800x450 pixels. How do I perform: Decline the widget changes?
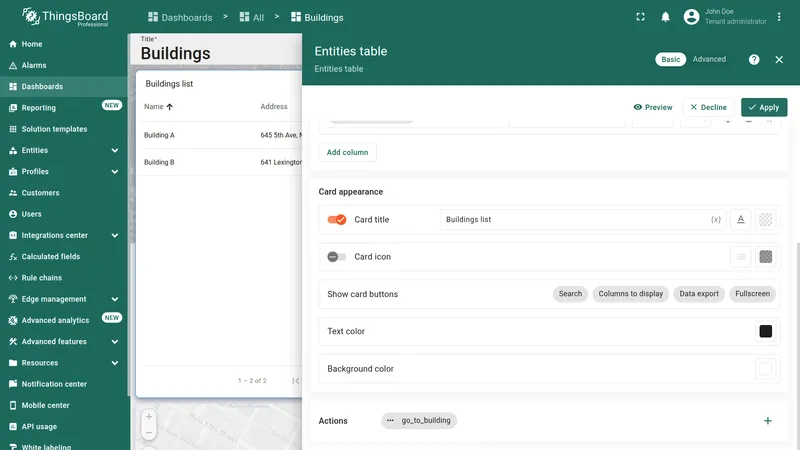tap(709, 107)
